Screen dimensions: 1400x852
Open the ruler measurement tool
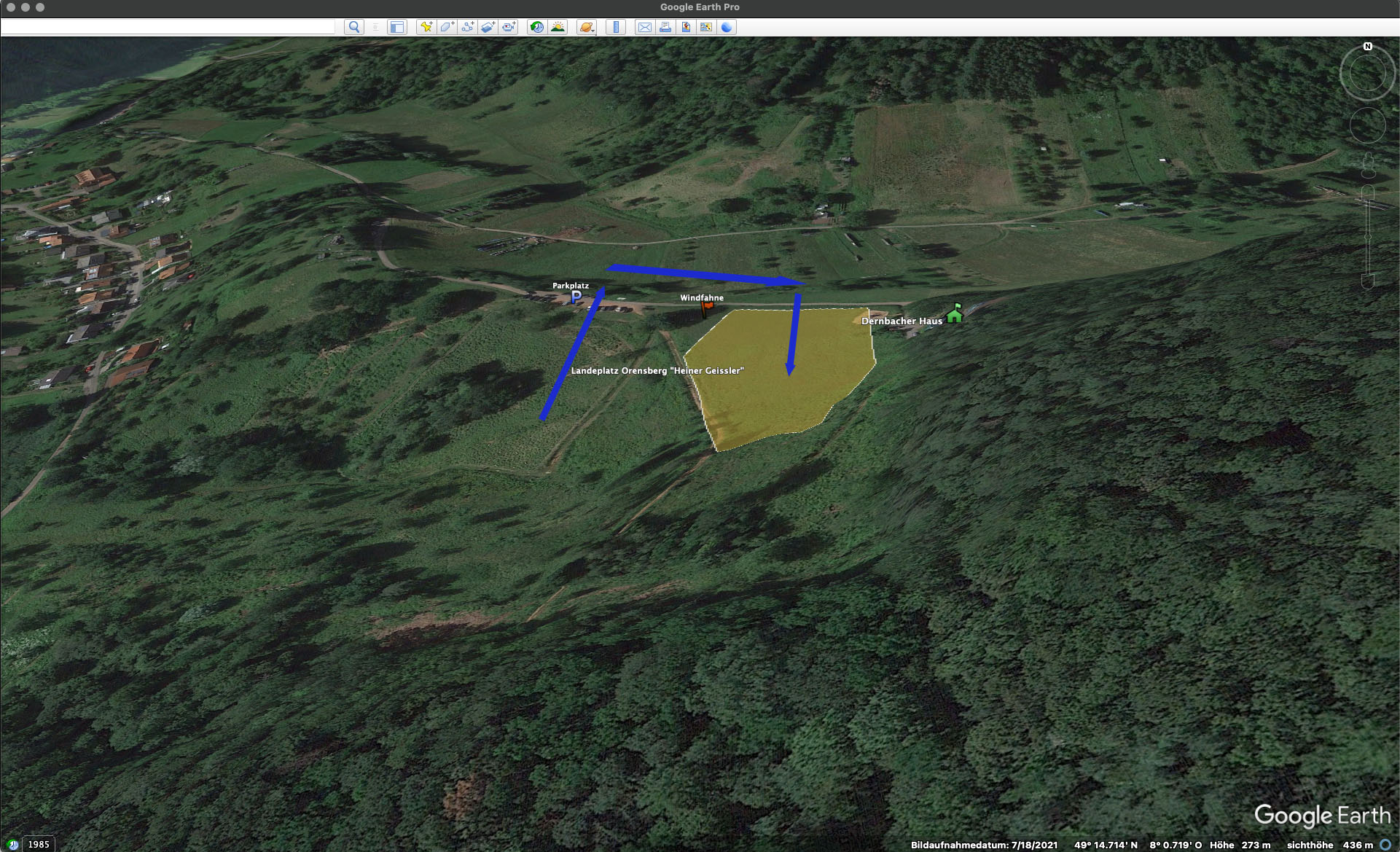coord(616,27)
